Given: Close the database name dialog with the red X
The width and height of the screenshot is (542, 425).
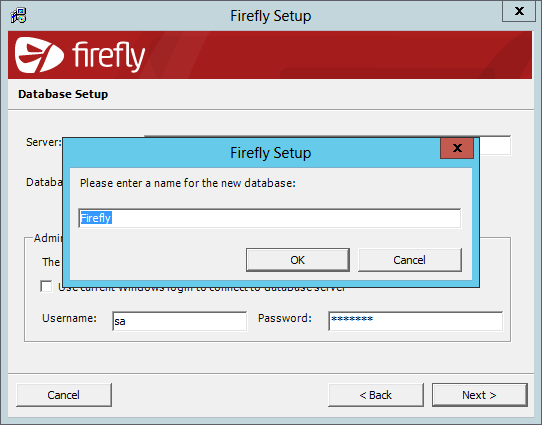Looking at the screenshot, I should click(x=457, y=148).
